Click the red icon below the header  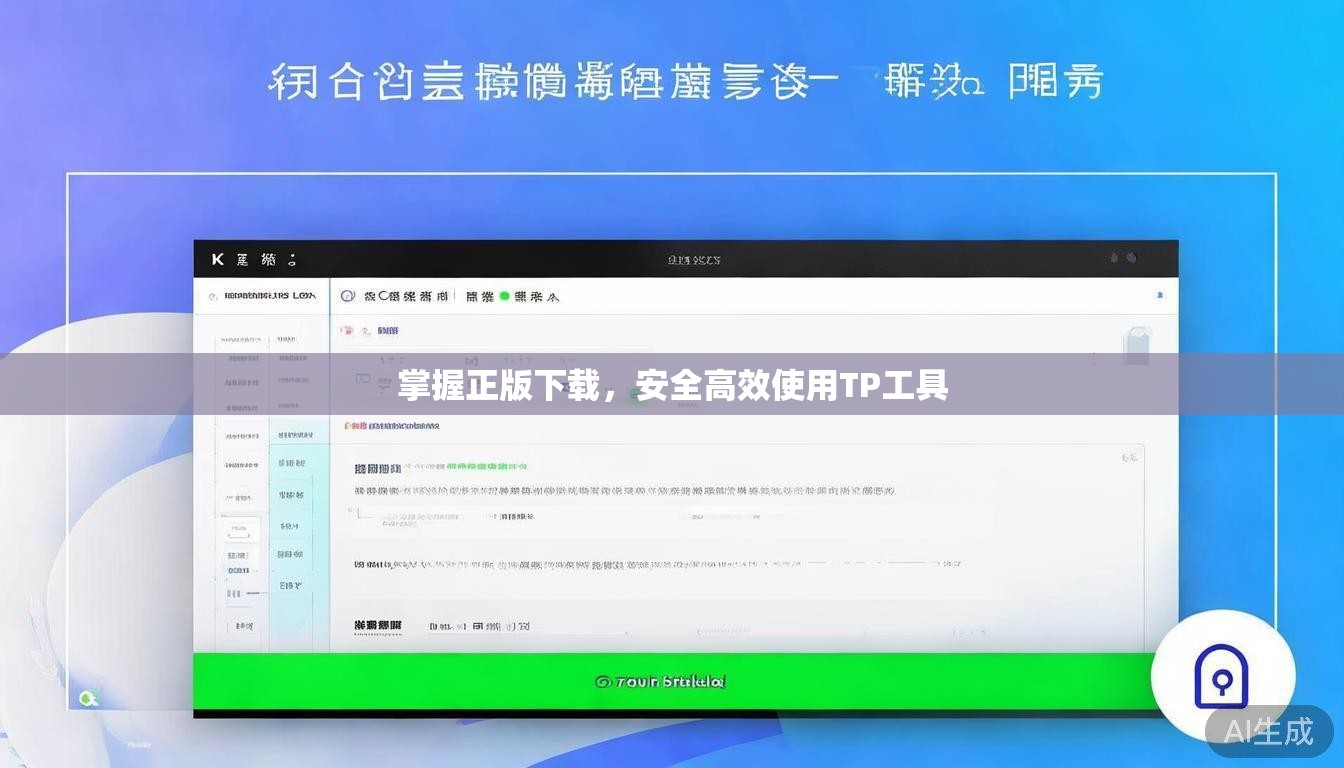tap(347, 330)
